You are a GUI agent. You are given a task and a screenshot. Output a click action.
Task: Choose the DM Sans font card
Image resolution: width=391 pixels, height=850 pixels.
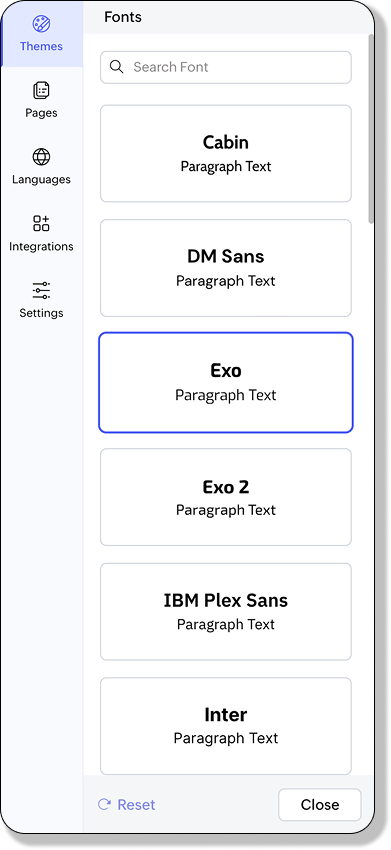226,268
